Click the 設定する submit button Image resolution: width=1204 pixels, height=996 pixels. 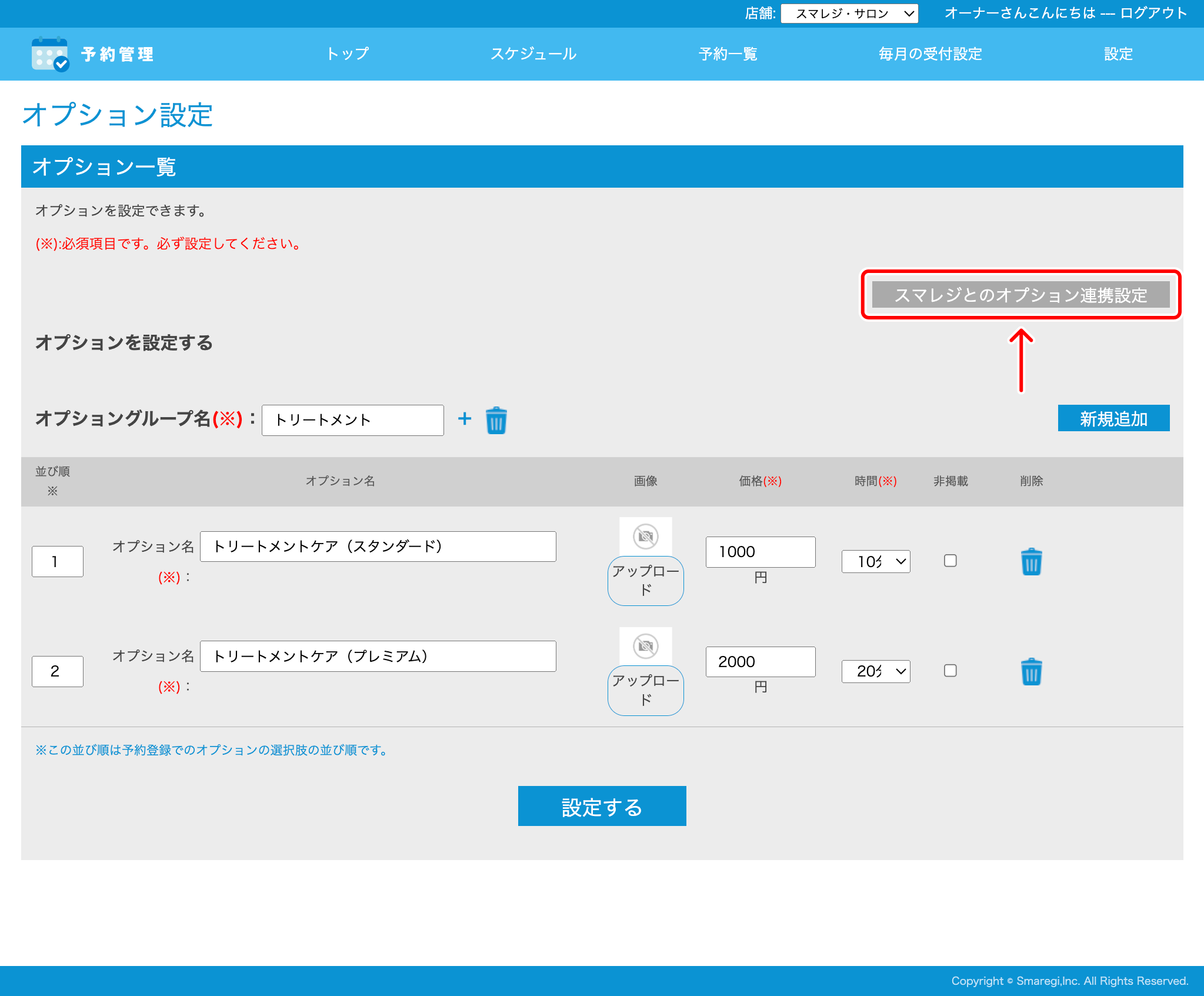point(602,806)
